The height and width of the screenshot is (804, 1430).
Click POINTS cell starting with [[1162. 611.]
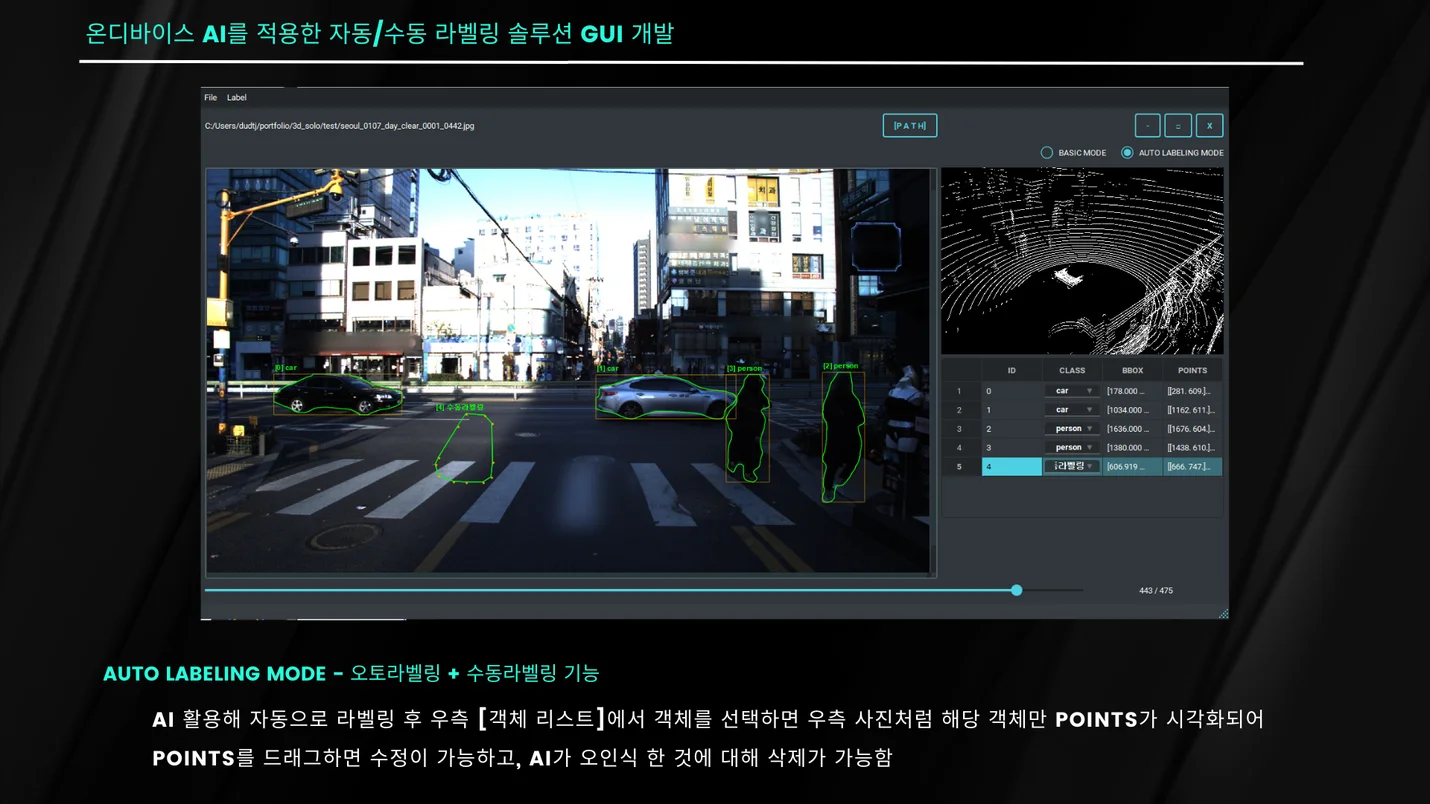[1192, 410]
